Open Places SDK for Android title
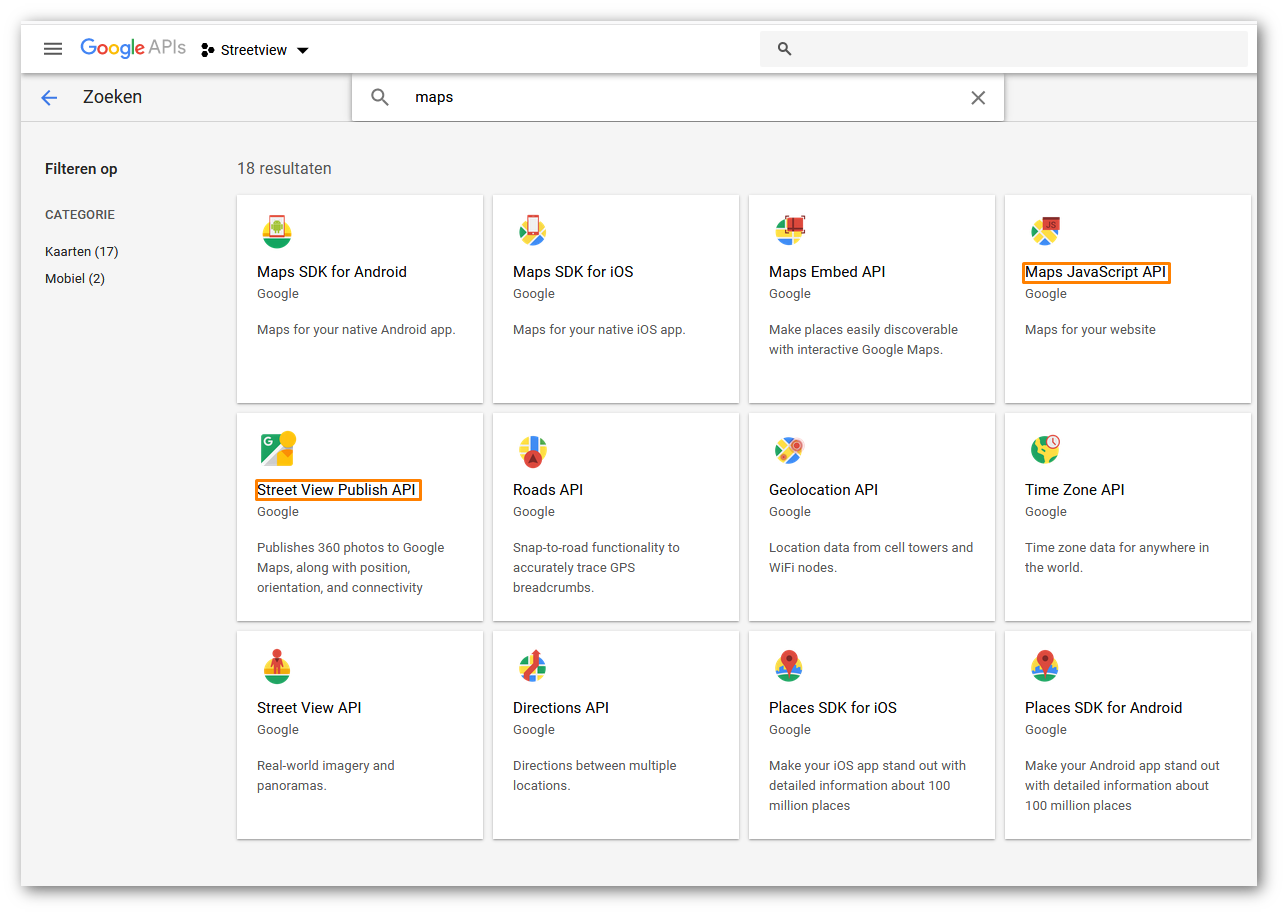Screen dimensions: 1286x915 tap(1104, 708)
